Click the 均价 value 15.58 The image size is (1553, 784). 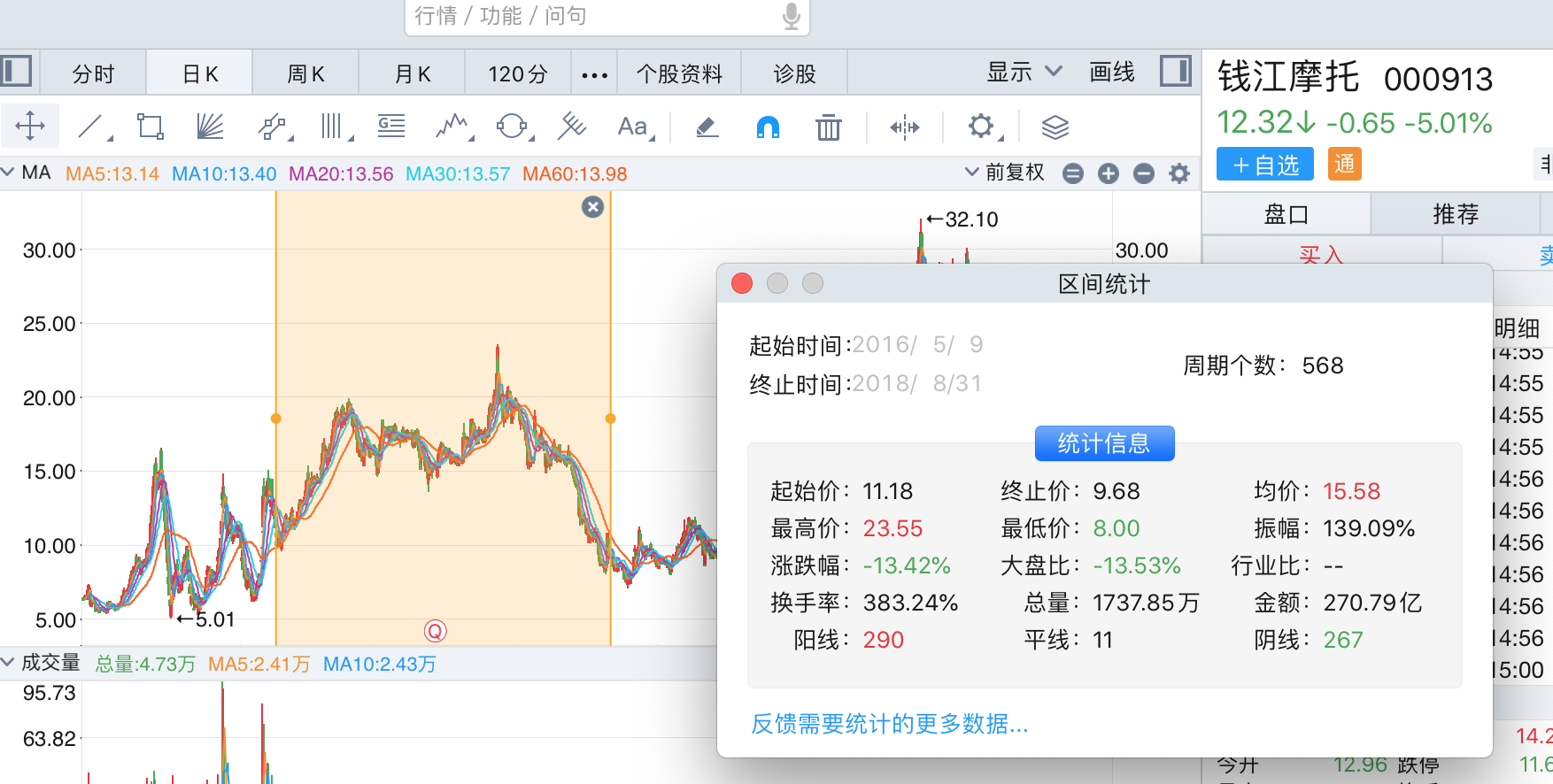(1351, 491)
